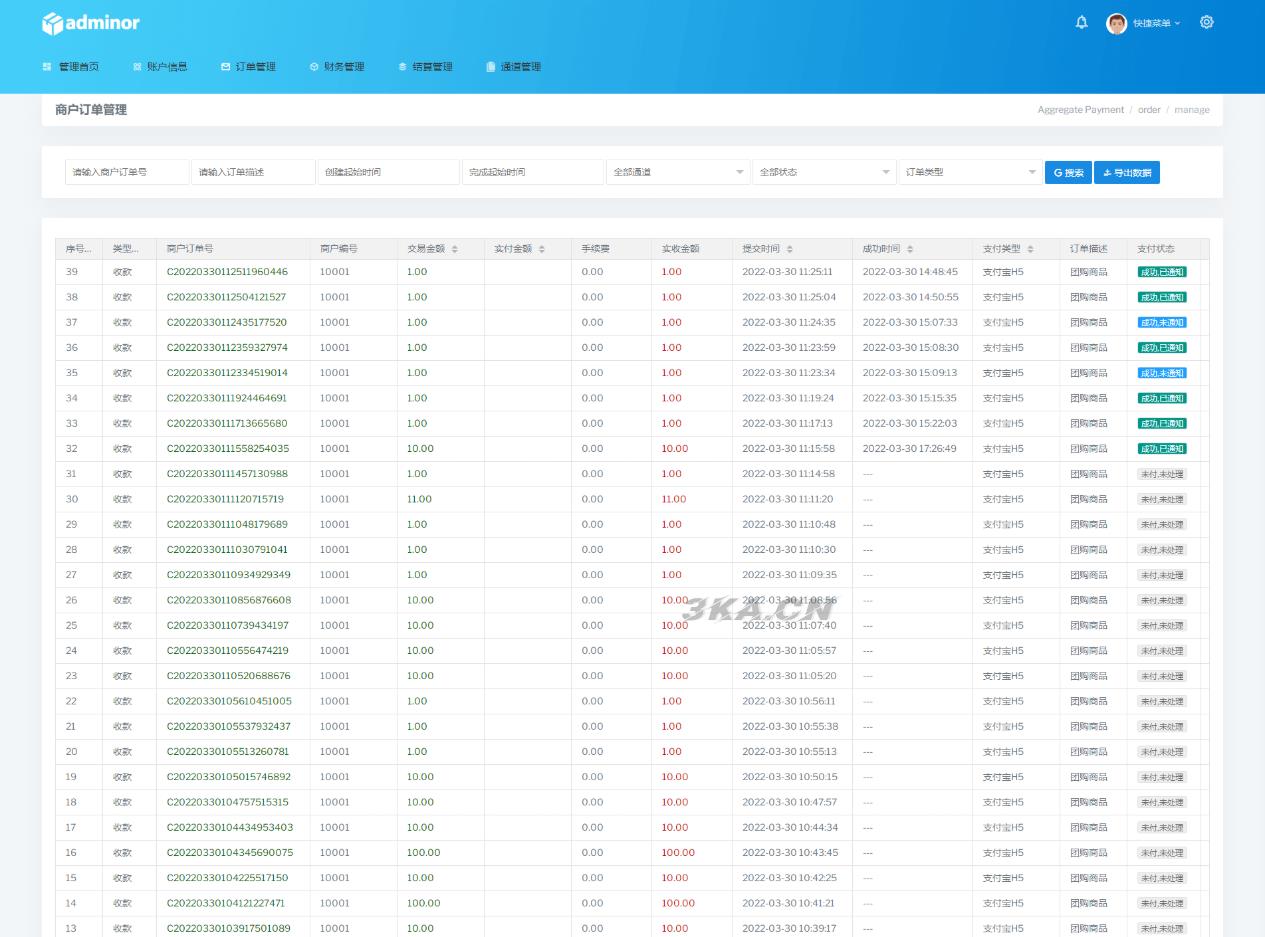Open the 快捷菜单 quick menu
This screenshot has width=1265, height=937.
pyautogui.click(x=1155, y=23)
